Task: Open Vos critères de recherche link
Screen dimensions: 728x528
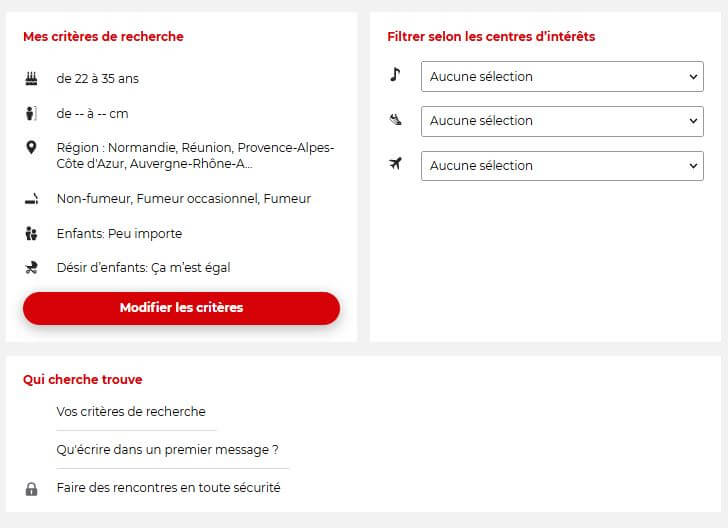Action: coord(131,411)
